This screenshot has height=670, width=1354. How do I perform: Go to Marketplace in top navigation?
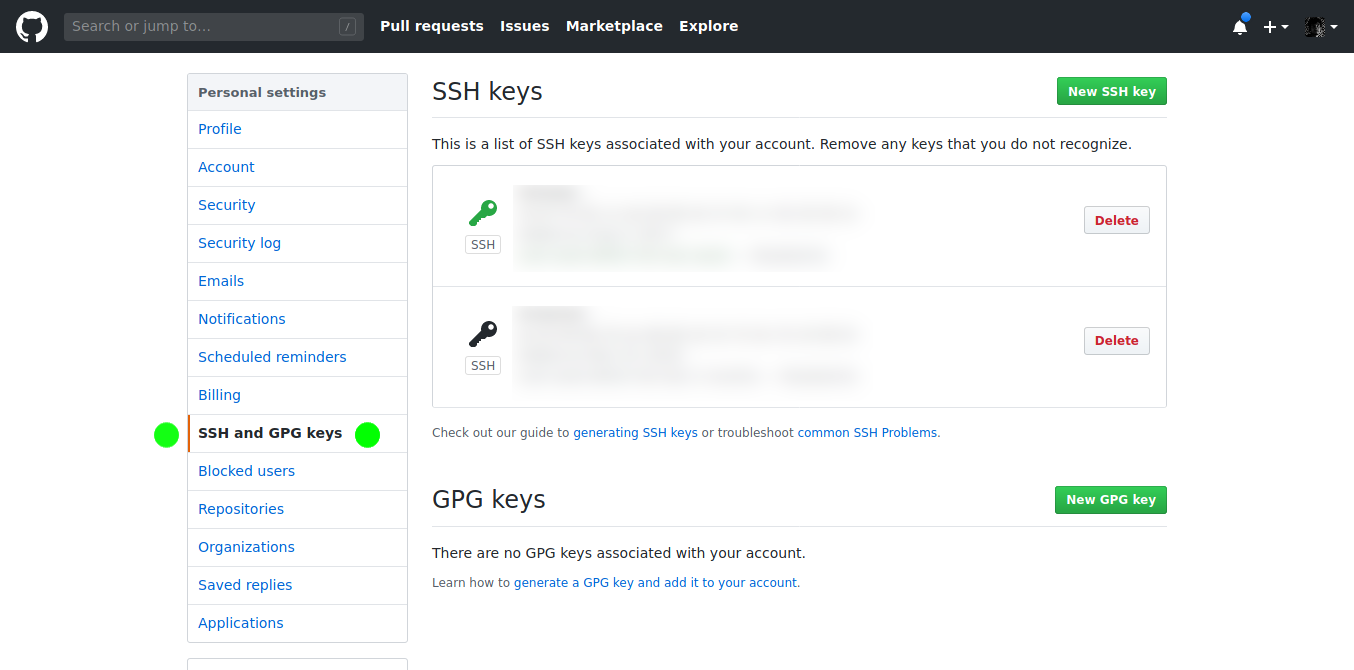[614, 26]
